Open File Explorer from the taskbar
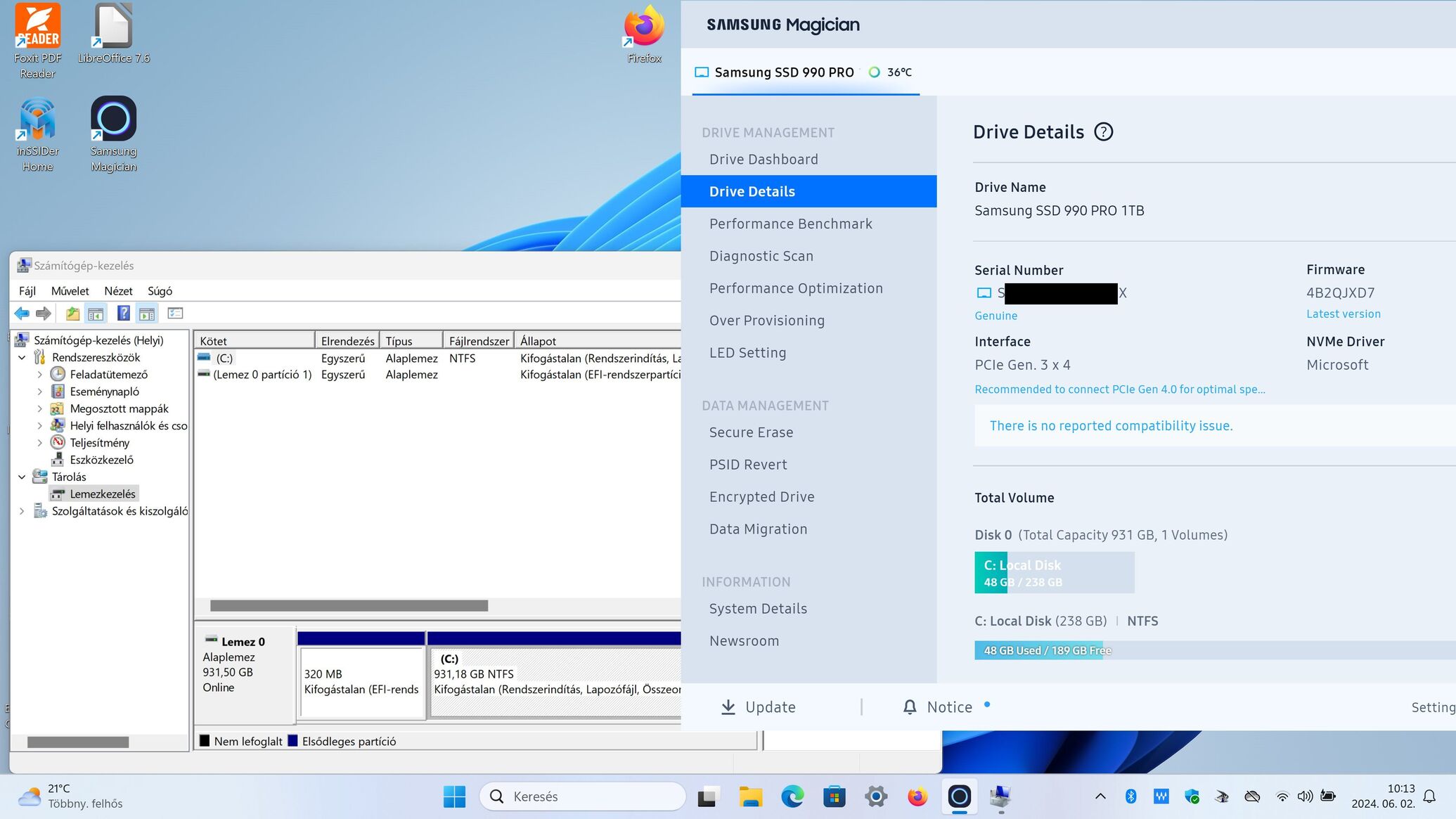1456x819 pixels. (751, 797)
